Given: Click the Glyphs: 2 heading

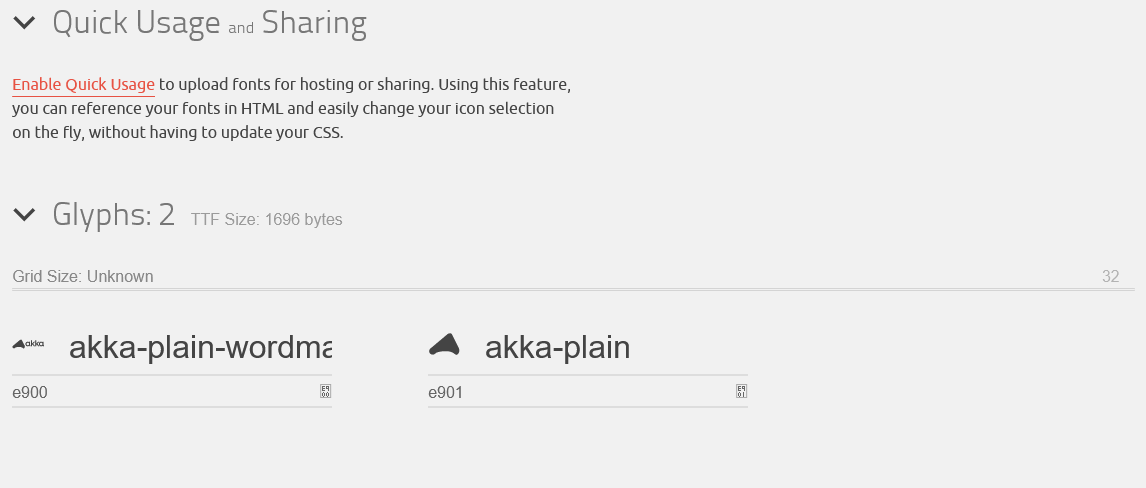Looking at the screenshot, I should [x=113, y=214].
